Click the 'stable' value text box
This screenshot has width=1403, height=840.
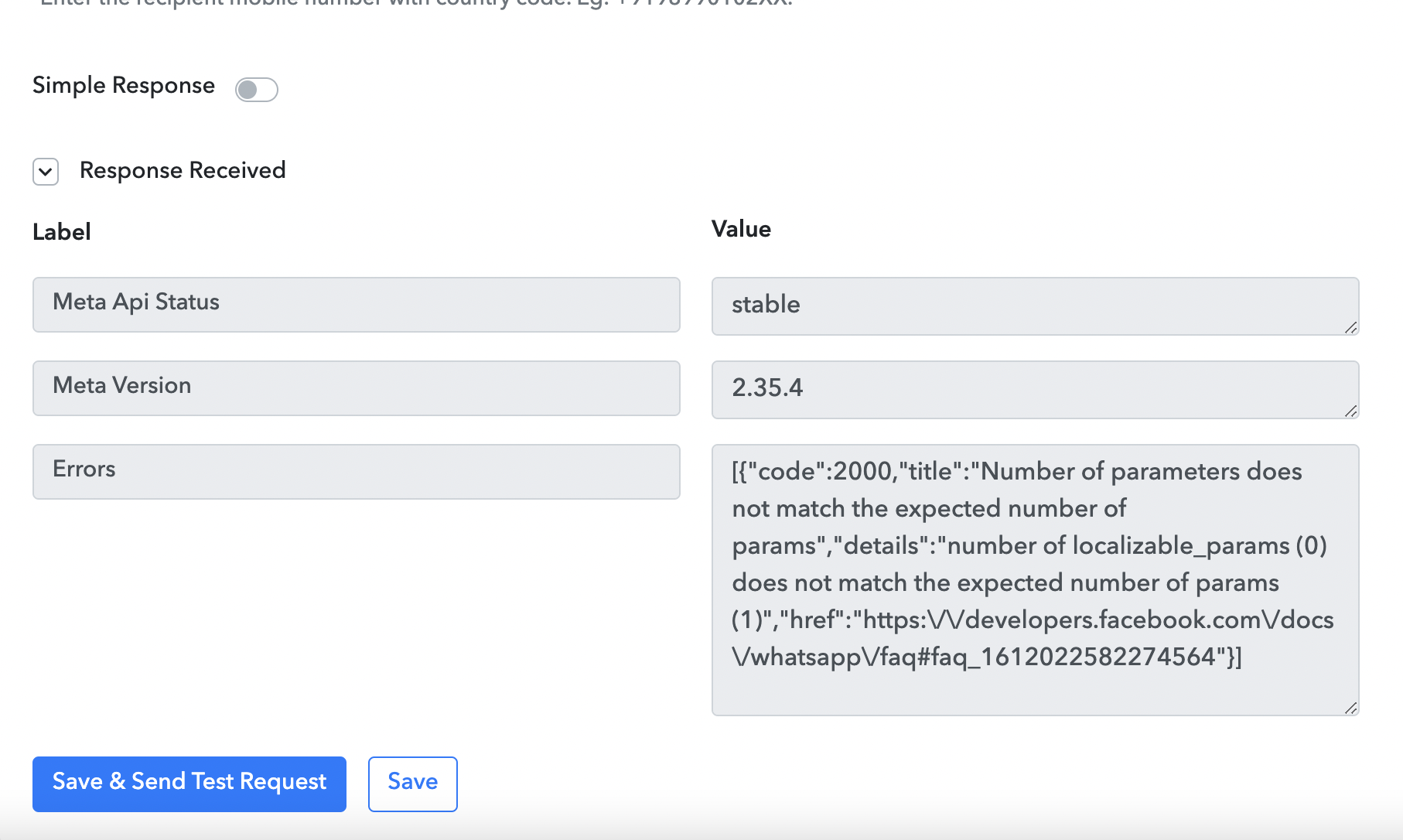pos(1034,306)
